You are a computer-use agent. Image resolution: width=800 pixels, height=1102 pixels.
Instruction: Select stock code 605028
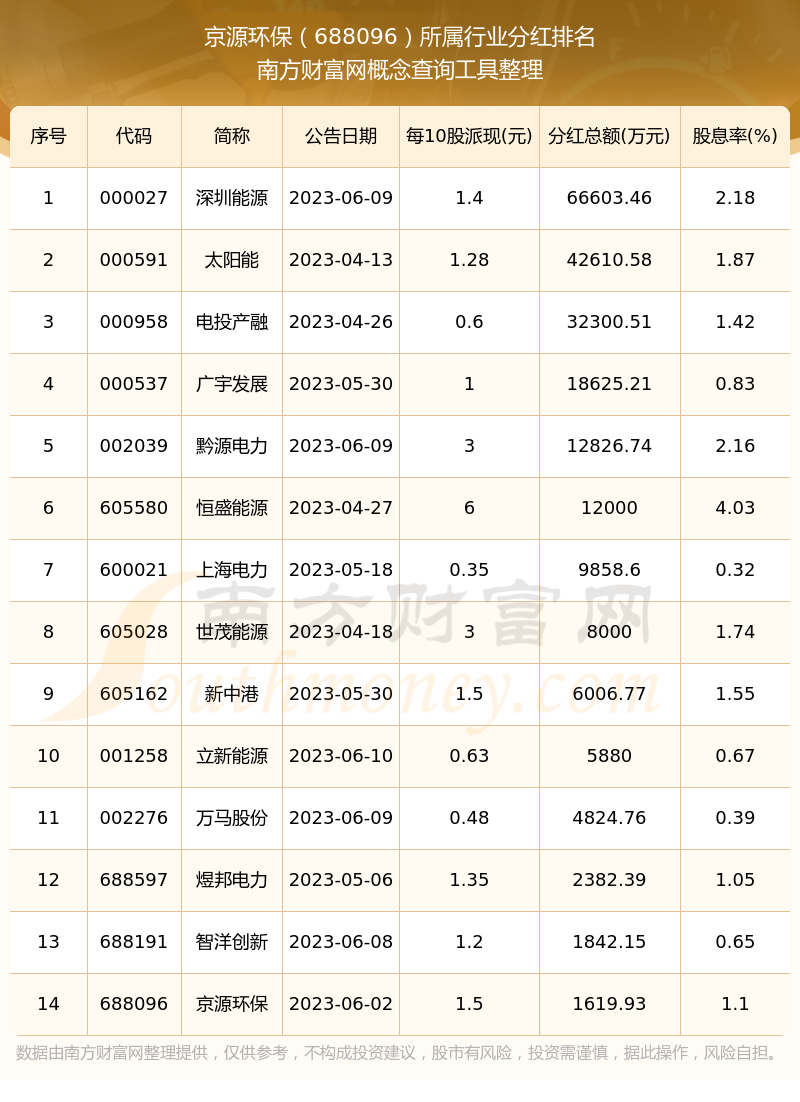tap(134, 632)
